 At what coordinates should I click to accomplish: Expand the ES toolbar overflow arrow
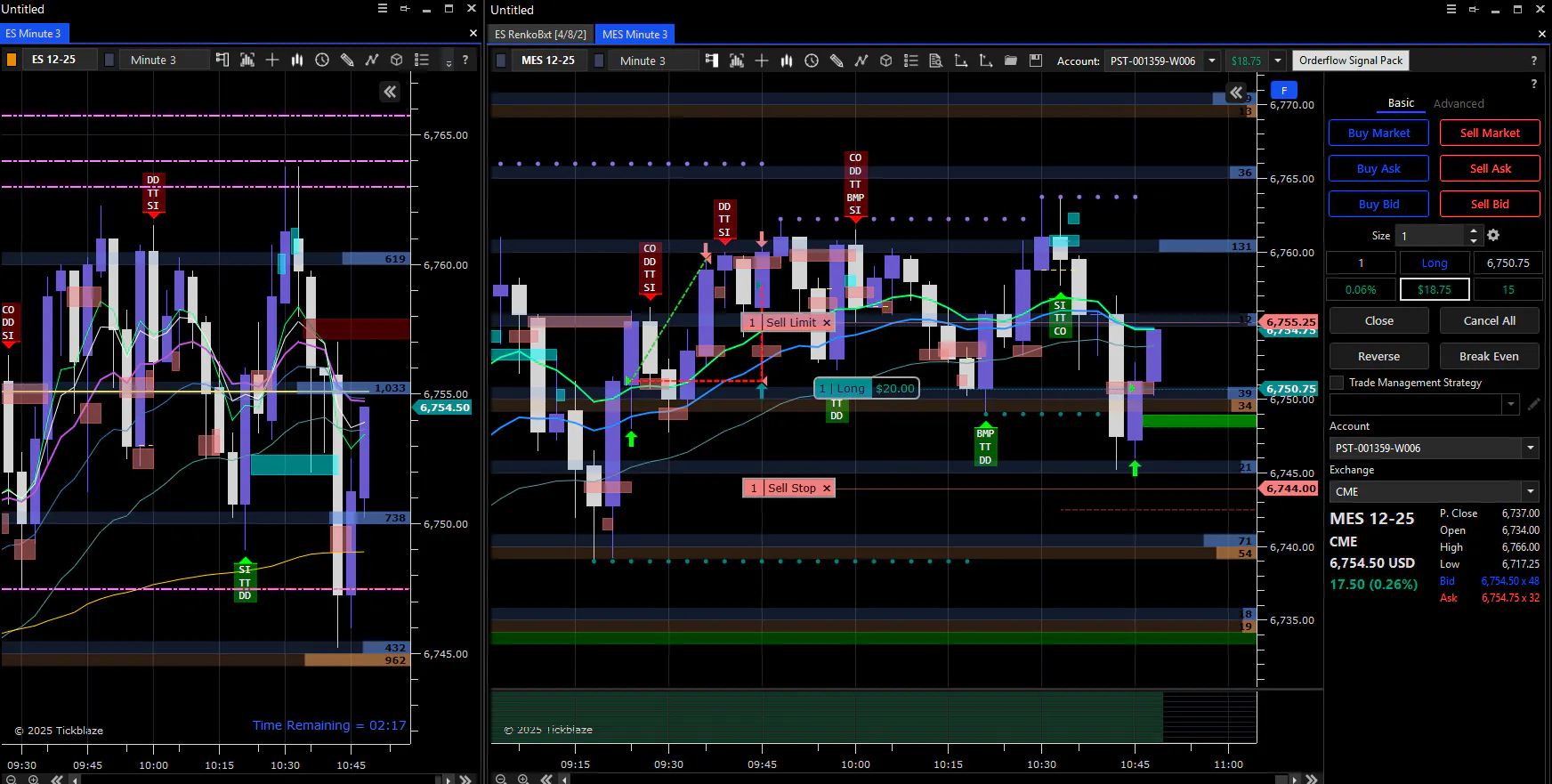click(x=449, y=61)
